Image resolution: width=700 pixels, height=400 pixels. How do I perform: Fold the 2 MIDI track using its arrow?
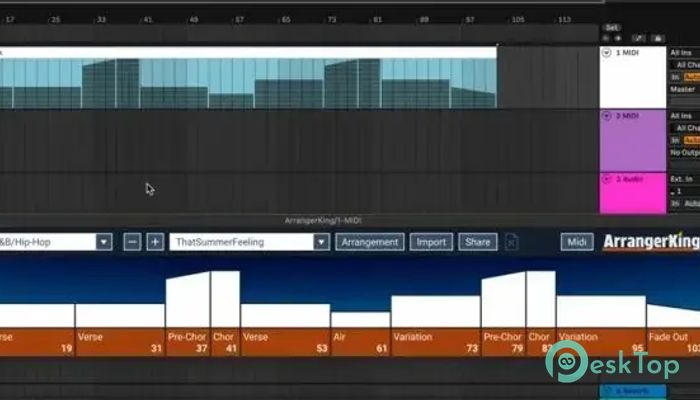pyautogui.click(x=607, y=116)
